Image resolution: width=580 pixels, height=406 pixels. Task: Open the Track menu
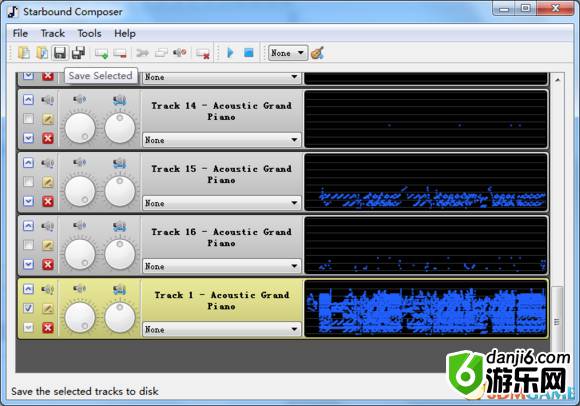(x=53, y=33)
